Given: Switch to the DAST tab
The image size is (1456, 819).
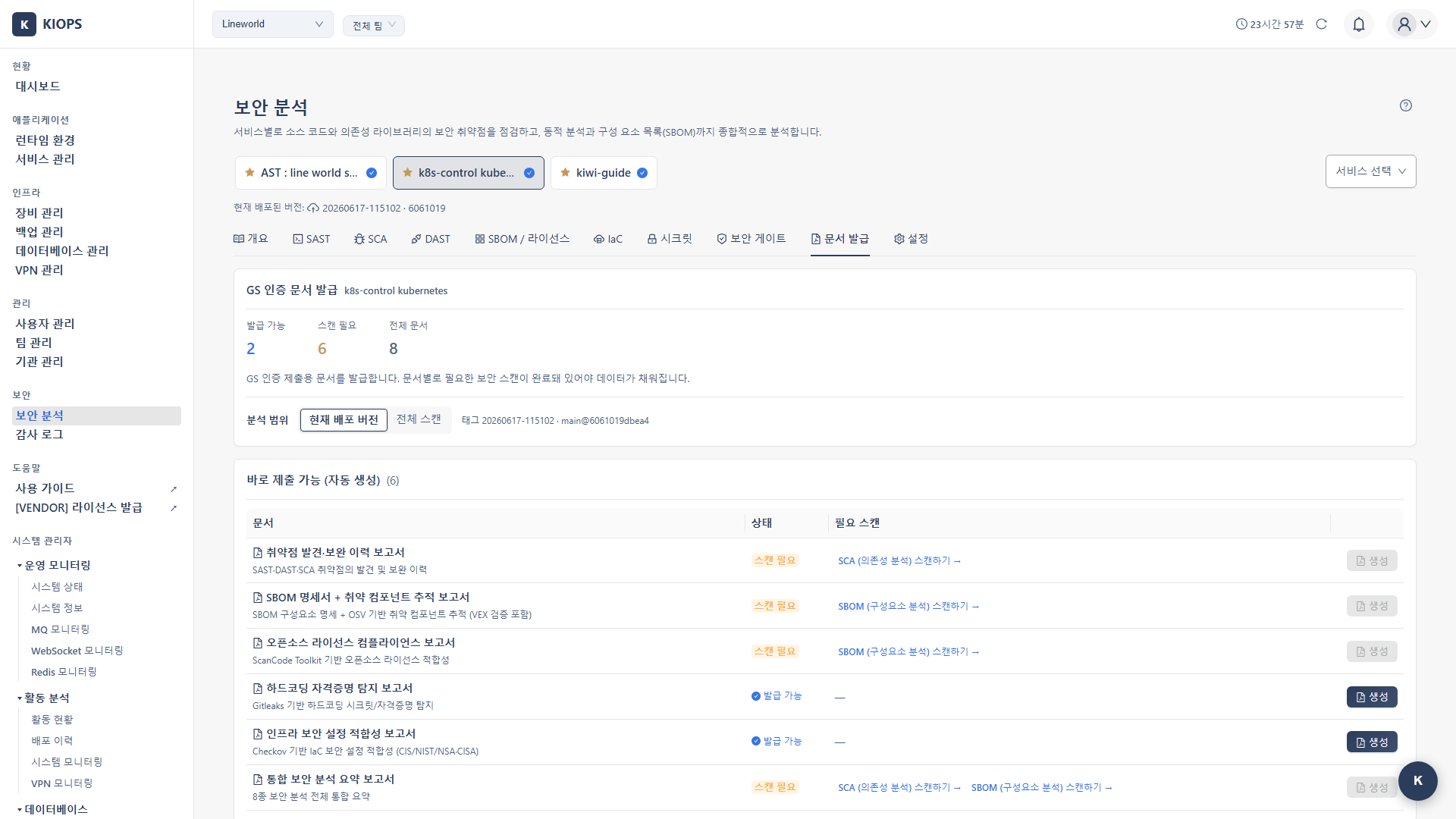Looking at the screenshot, I should pyautogui.click(x=431, y=239).
